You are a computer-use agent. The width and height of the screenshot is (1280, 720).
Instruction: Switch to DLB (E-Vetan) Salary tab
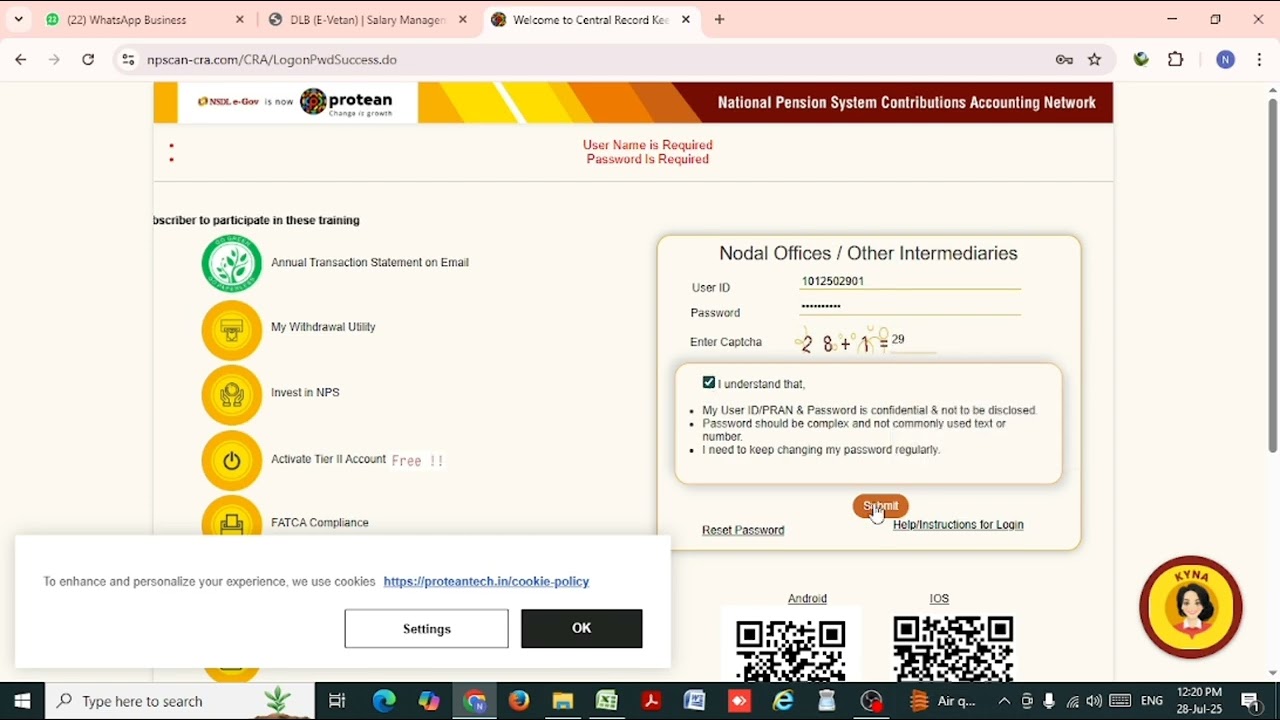[365, 20]
